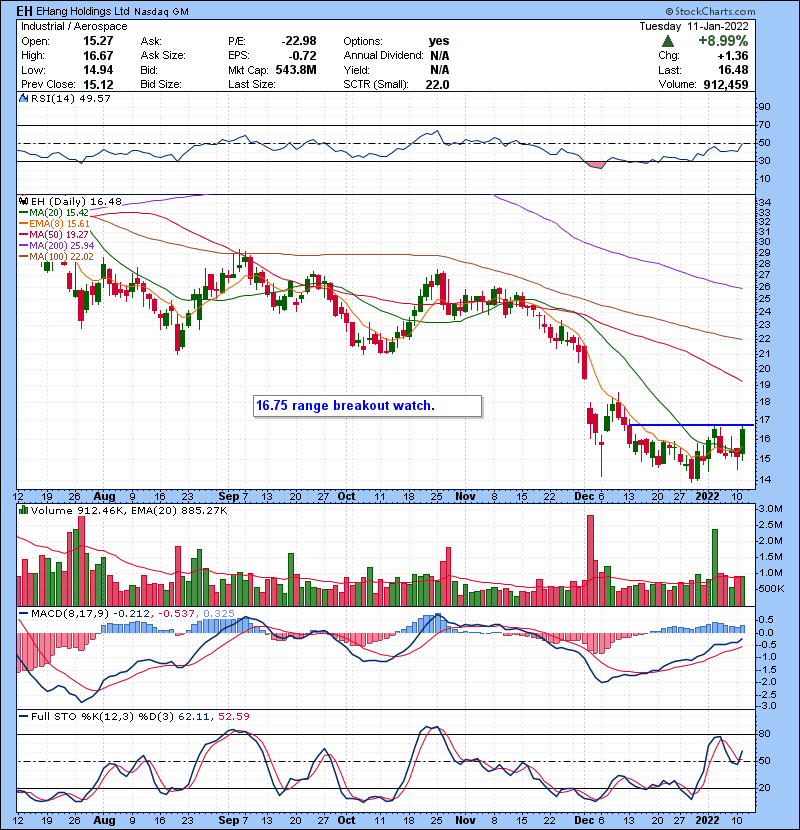Click the High value 16.67
Viewport: 800px width, 830px height.
click(98, 56)
